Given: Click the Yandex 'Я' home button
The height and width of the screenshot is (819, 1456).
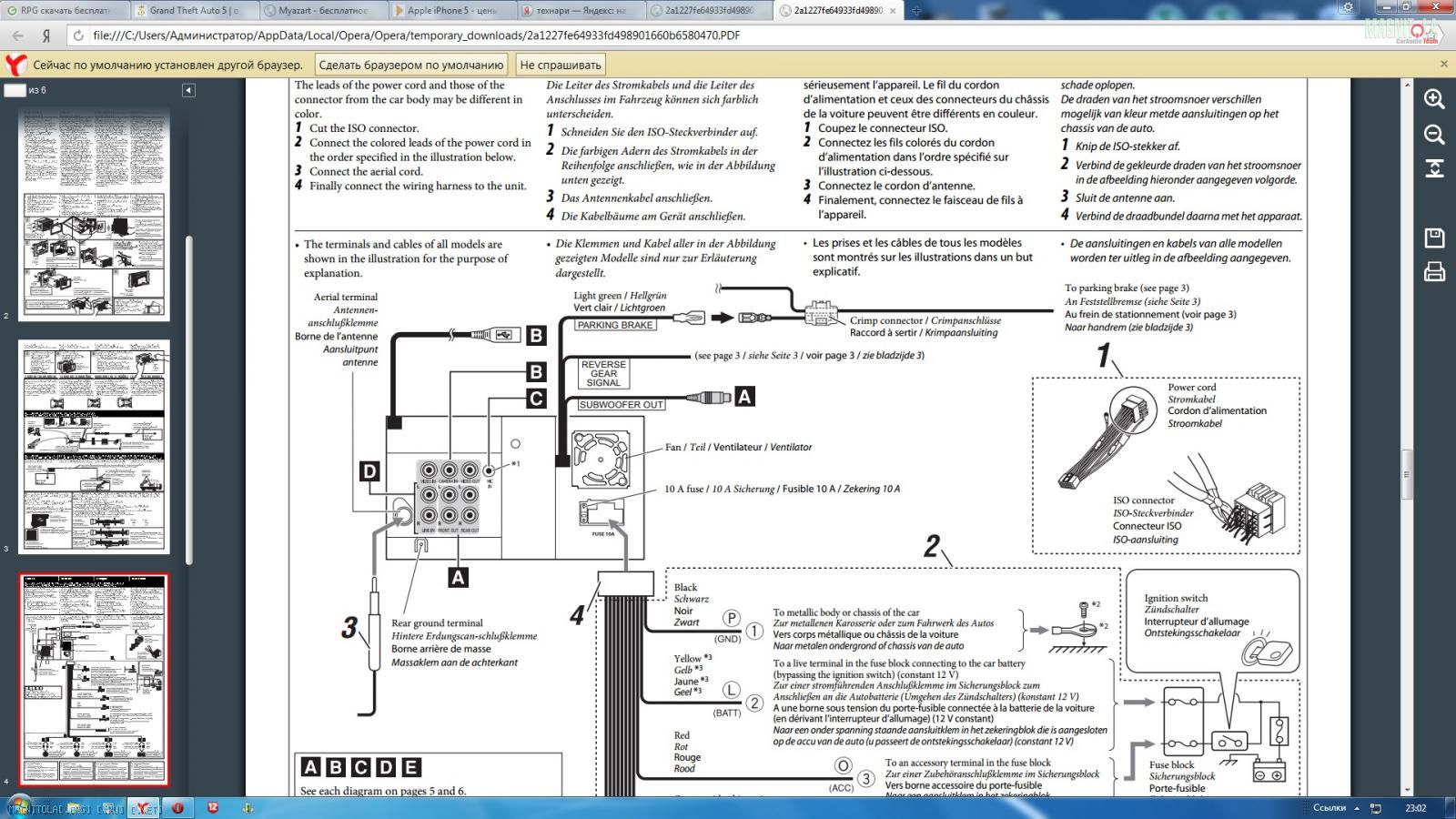Looking at the screenshot, I should [x=46, y=35].
